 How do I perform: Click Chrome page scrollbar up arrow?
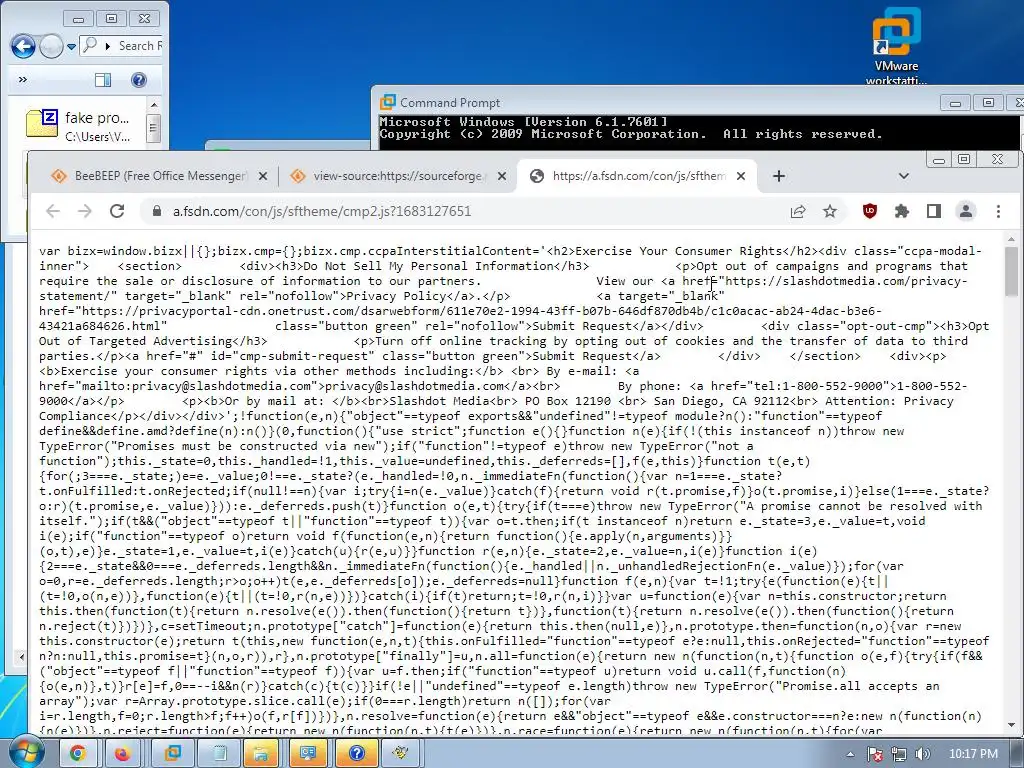[x=1011, y=240]
